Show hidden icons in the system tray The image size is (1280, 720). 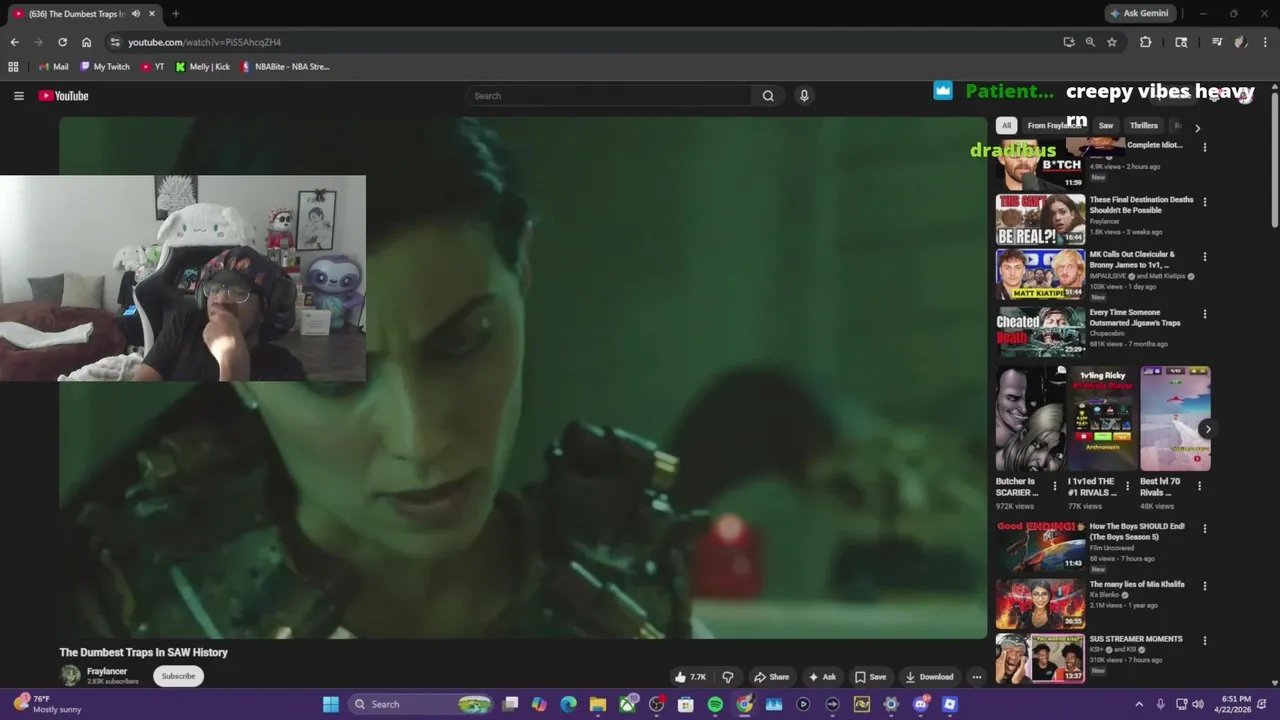click(x=1139, y=704)
